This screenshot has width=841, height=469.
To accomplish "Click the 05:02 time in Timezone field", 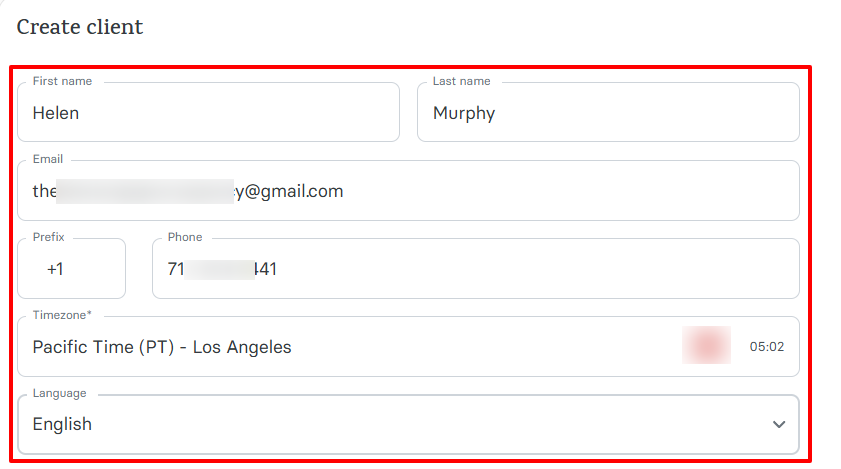I will (767, 347).
